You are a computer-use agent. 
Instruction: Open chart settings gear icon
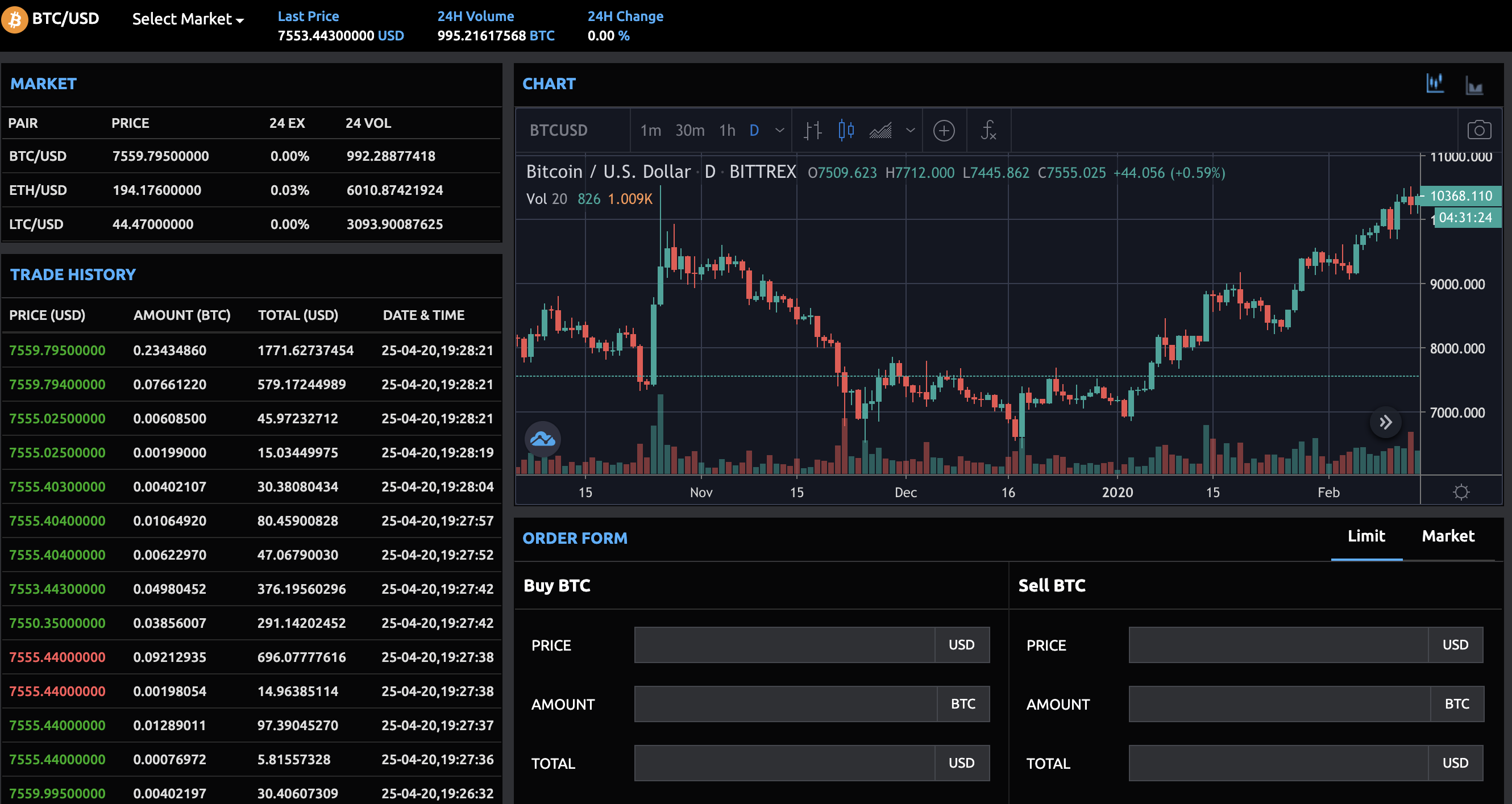1461,492
